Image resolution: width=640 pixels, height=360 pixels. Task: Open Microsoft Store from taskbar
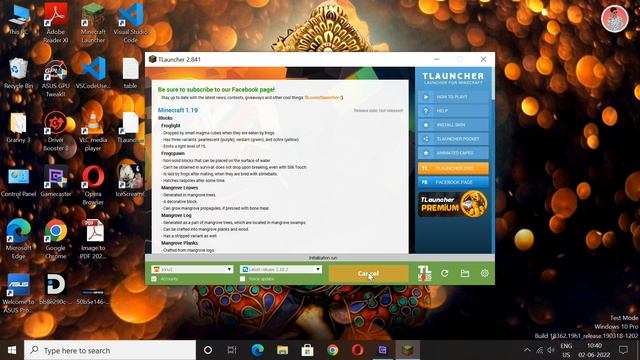point(307,350)
